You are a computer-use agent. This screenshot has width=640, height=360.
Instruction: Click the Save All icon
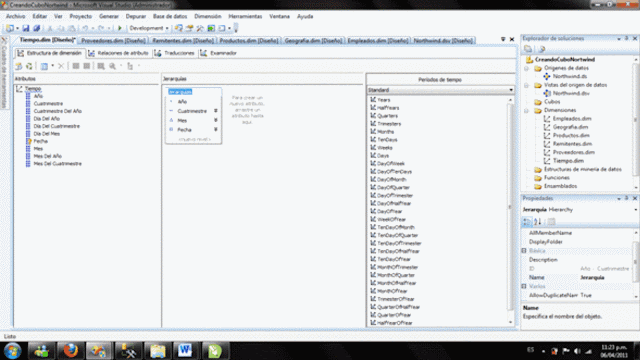click(x=36, y=28)
